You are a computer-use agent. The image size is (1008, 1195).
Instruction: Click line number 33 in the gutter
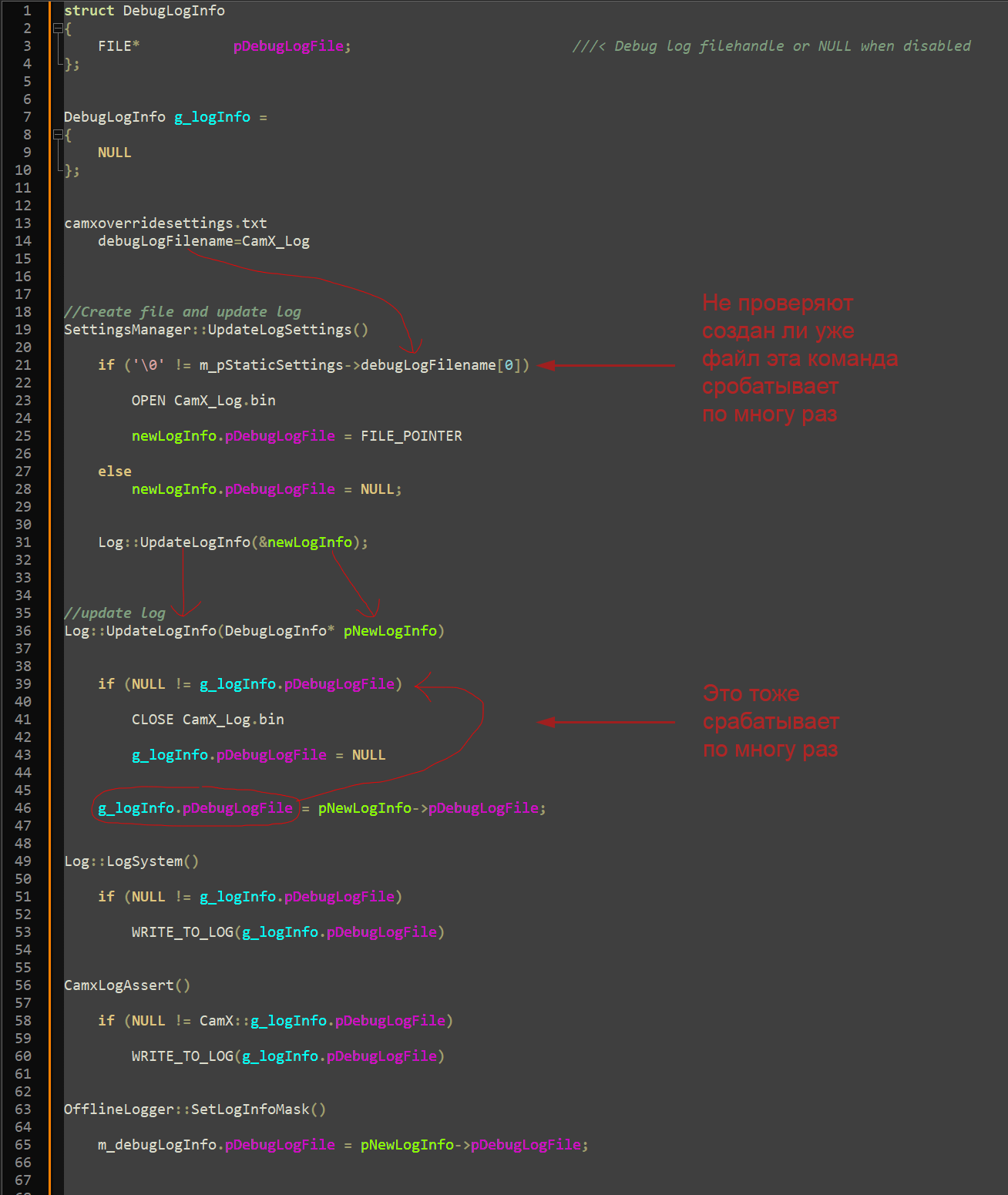click(x=23, y=578)
